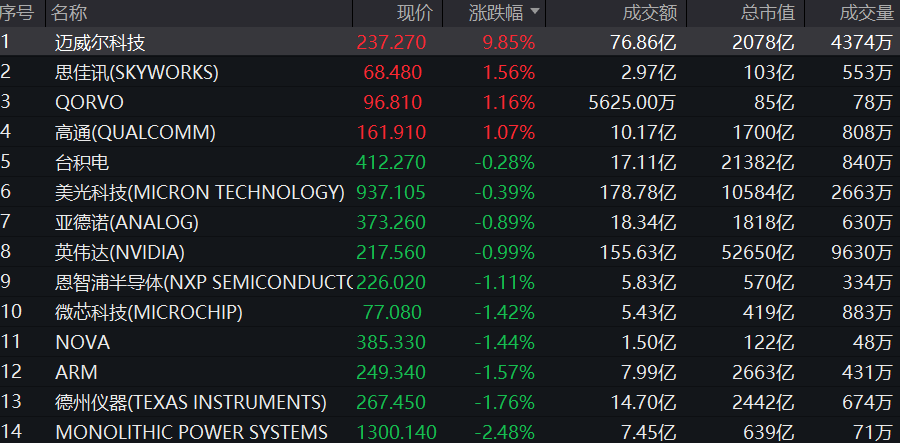Select the 台积电 stock name
Image resolution: width=900 pixels, height=443 pixels.
[82, 162]
